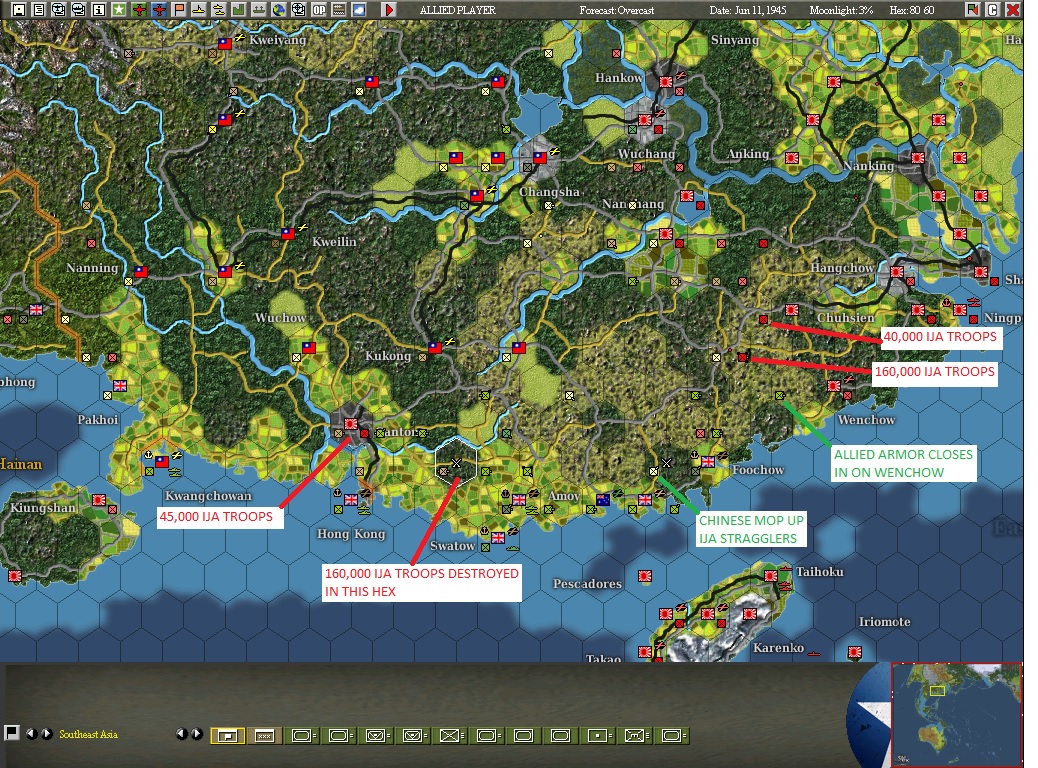
Task: Click the white-outlined selected hex near Swatow
Action: click(455, 461)
